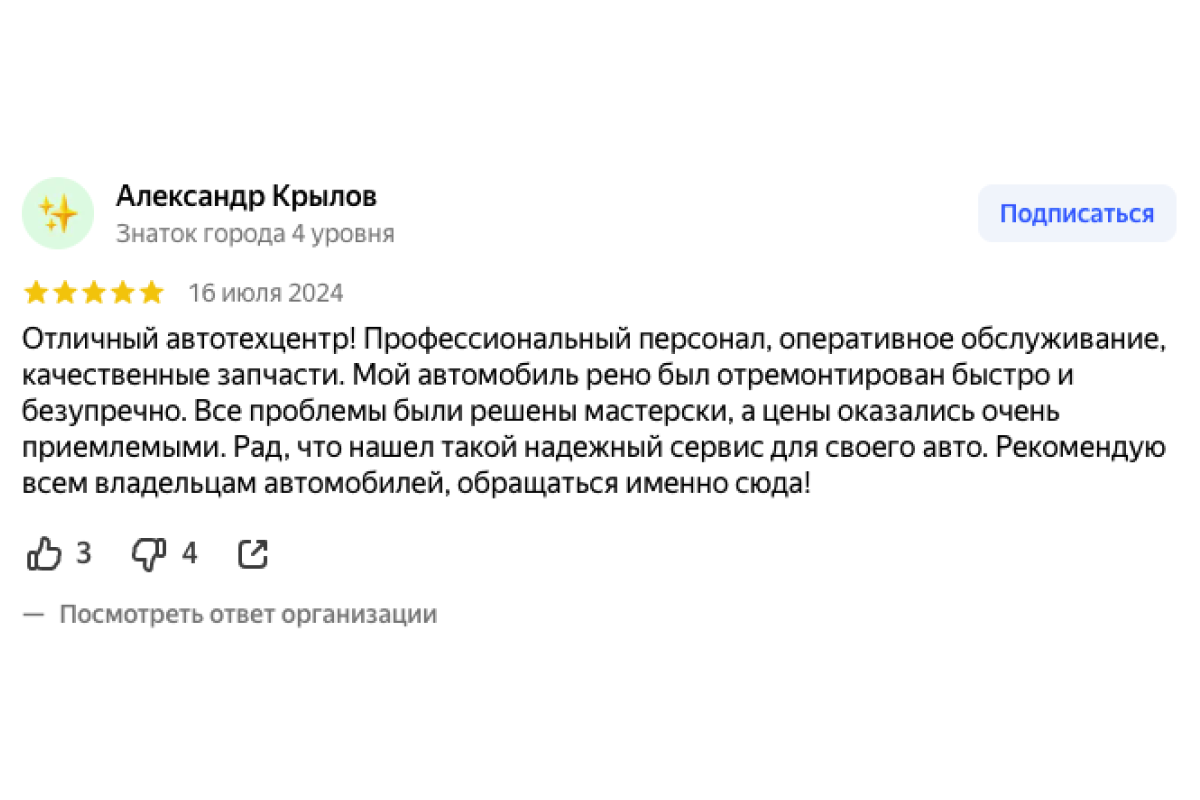Dislike the review with thumbs-down icon
This screenshot has height=800, width=1200.
tap(149, 553)
